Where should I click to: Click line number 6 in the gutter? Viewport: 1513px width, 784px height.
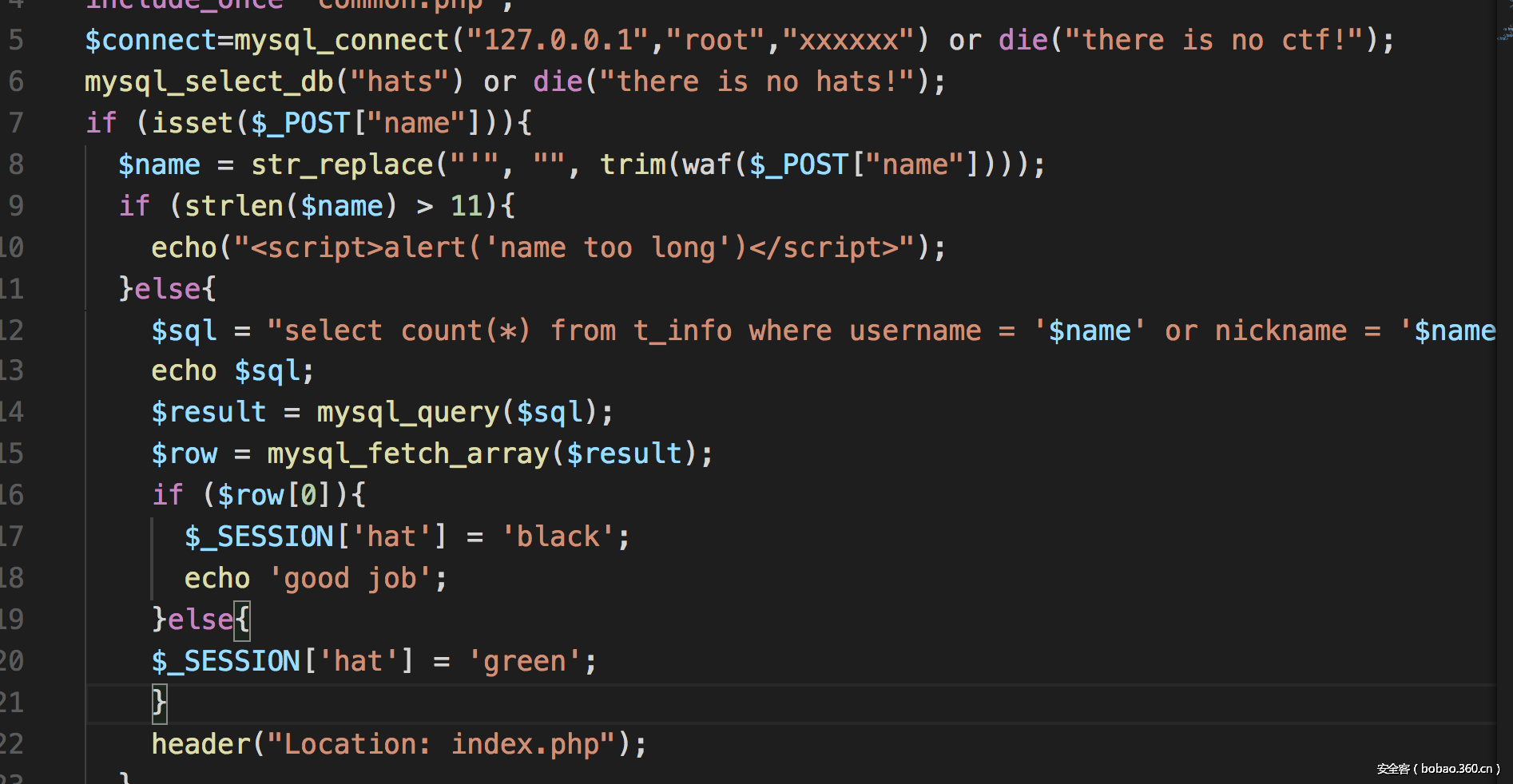pyautogui.click(x=16, y=81)
